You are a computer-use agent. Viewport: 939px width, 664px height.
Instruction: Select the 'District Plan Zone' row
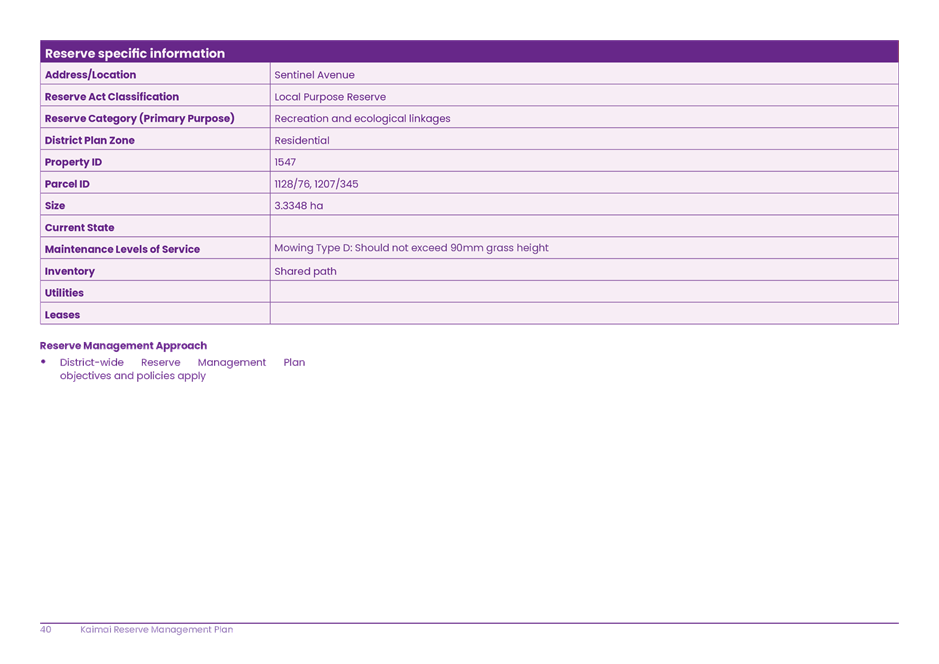point(95,140)
